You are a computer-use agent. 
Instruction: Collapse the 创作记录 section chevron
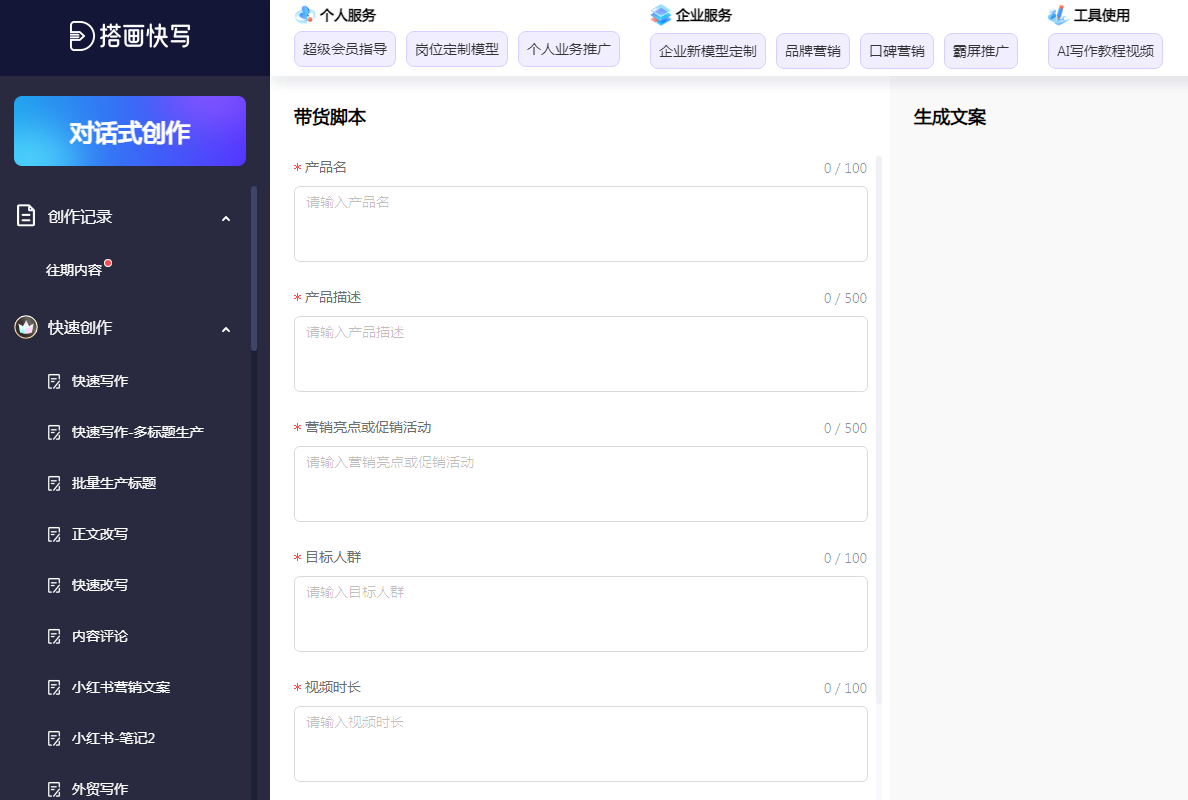(x=226, y=218)
